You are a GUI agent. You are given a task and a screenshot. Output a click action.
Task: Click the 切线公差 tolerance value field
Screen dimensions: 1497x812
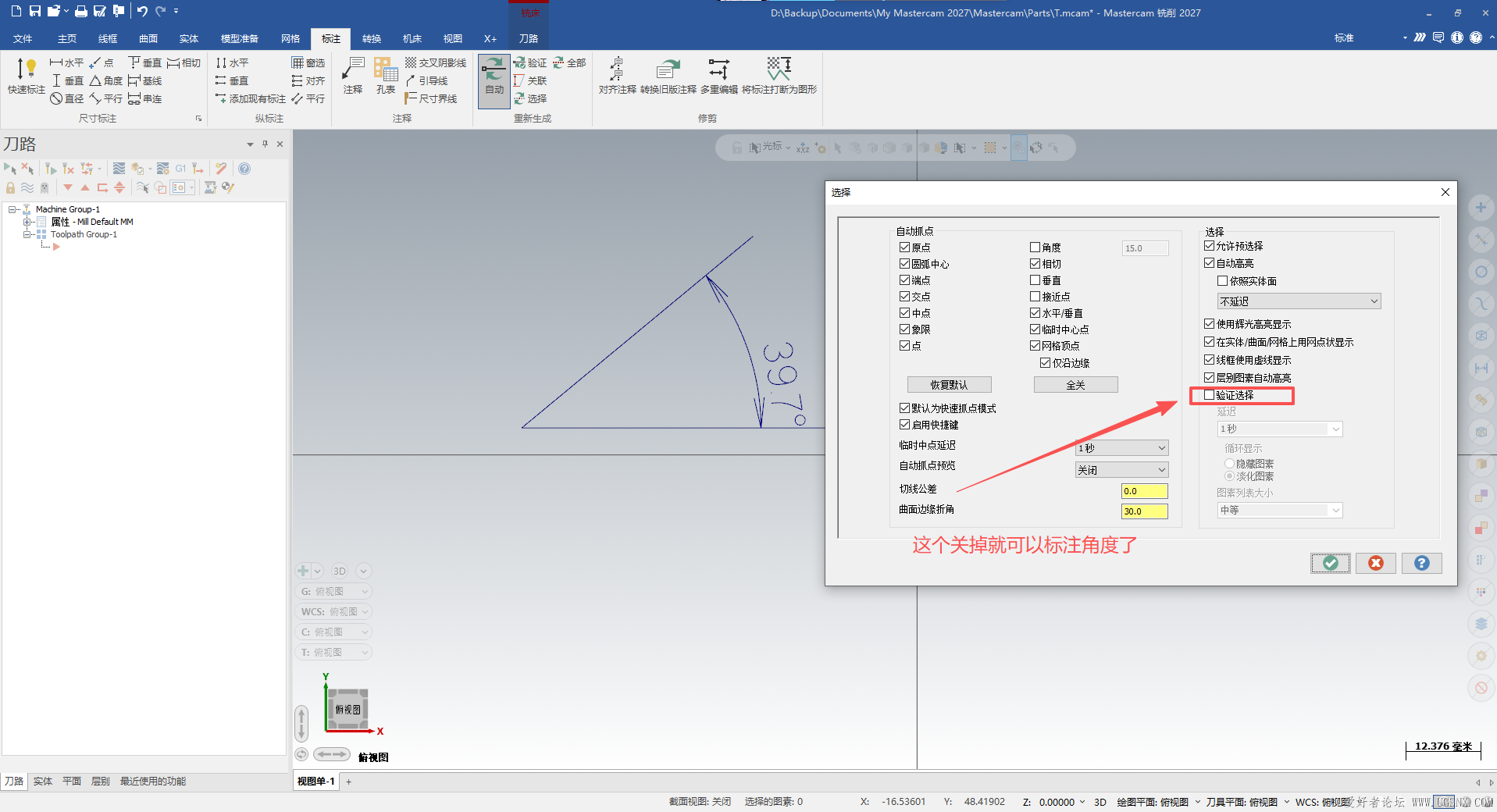(x=1144, y=491)
